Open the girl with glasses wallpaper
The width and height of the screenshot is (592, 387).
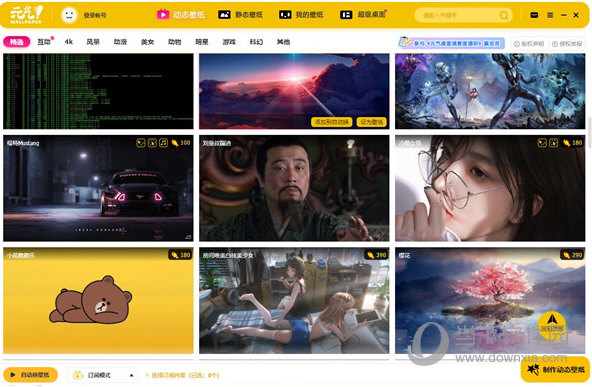490,188
